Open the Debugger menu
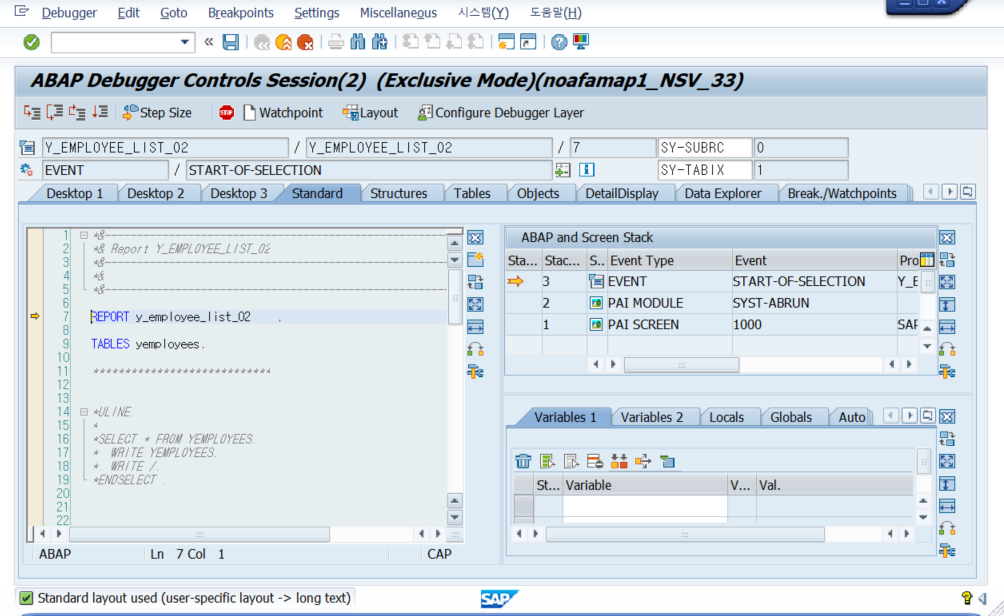 [69, 13]
